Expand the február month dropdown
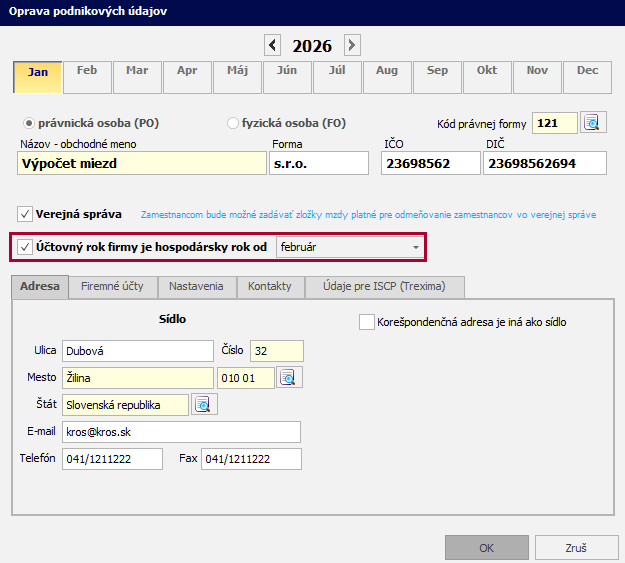 point(415,247)
